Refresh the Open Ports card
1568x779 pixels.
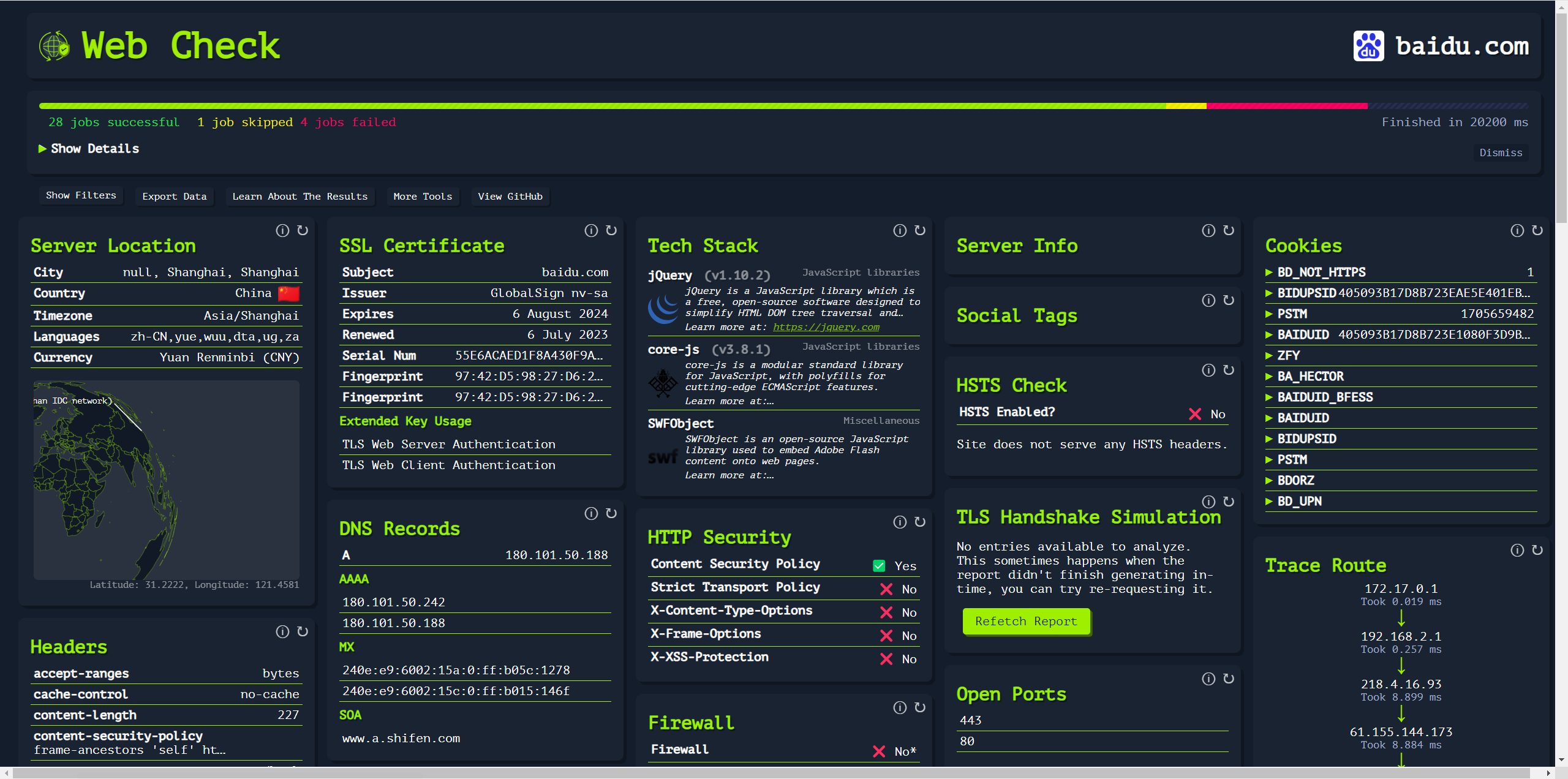1229,679
